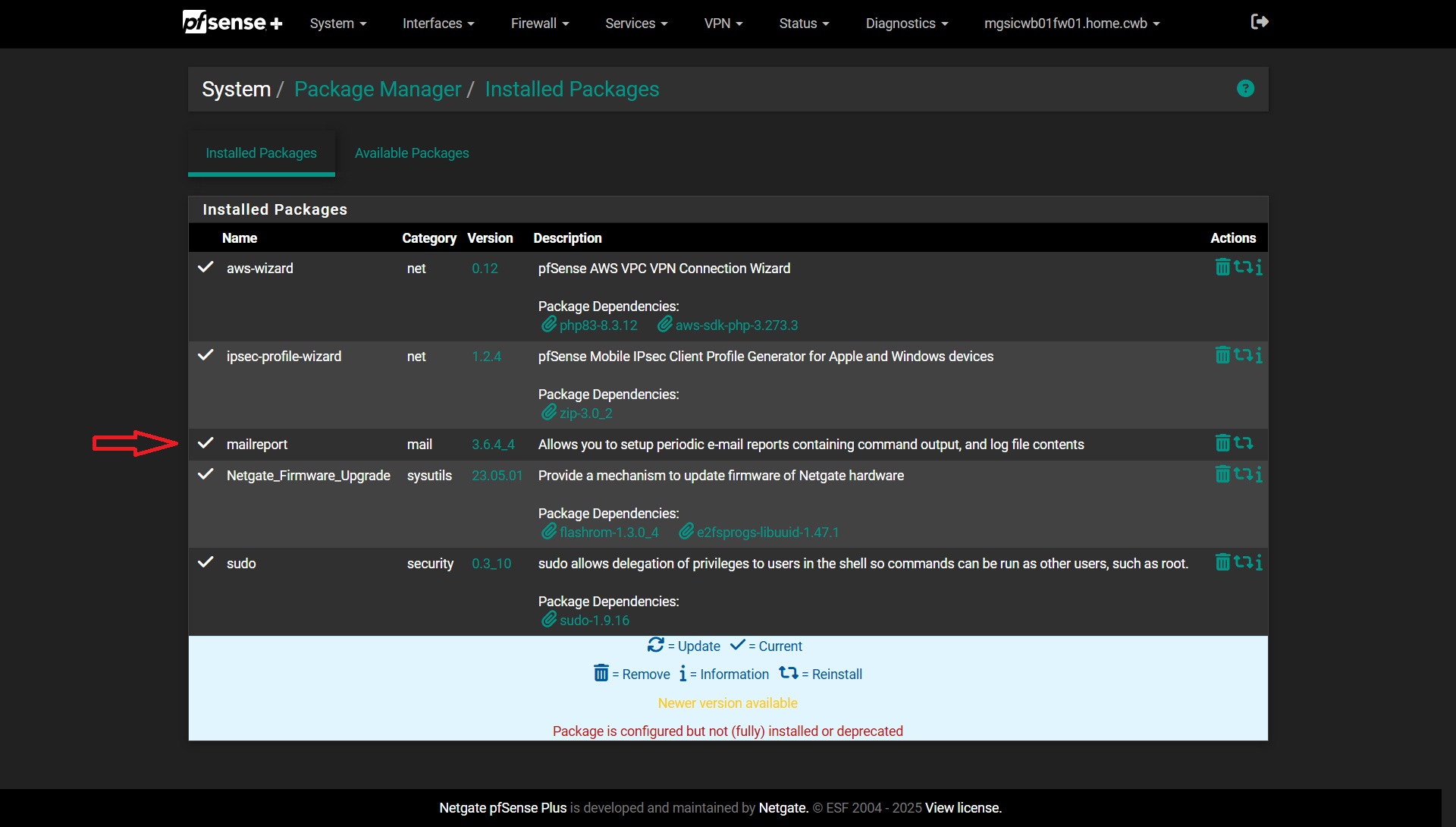Show information for aws-wizard package
1456x827 pixels.
(1259, 267)
